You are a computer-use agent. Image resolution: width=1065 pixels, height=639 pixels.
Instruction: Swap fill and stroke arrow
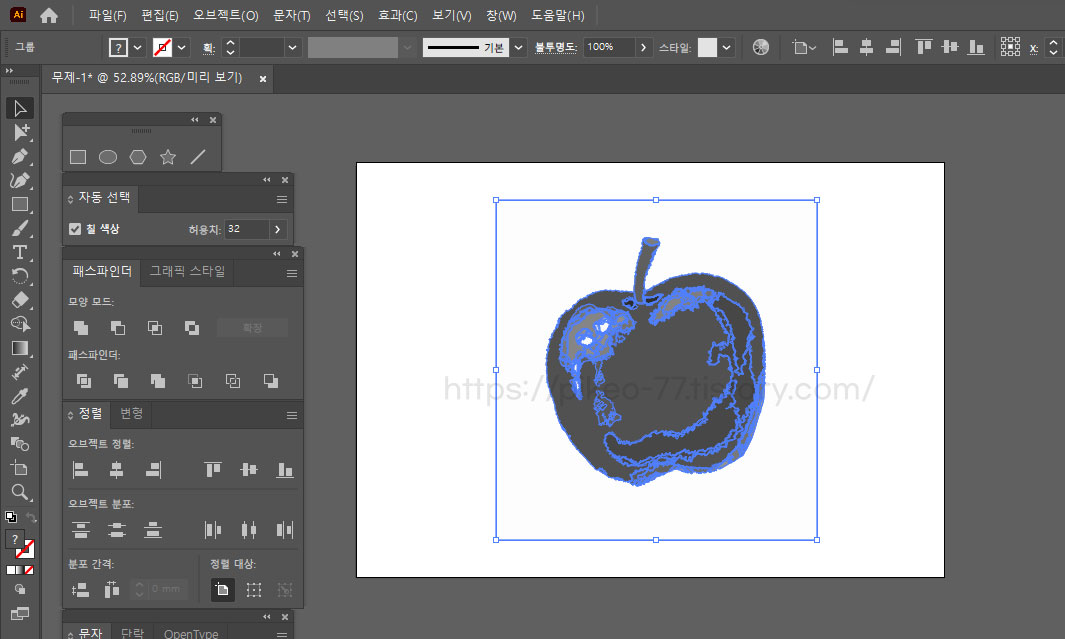click(x=31, y=517)
